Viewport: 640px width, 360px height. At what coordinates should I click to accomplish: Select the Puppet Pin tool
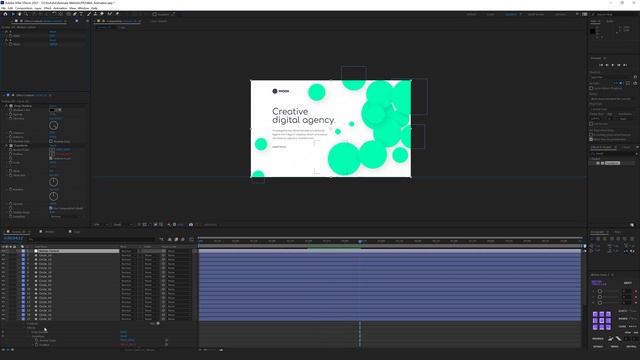117,14
